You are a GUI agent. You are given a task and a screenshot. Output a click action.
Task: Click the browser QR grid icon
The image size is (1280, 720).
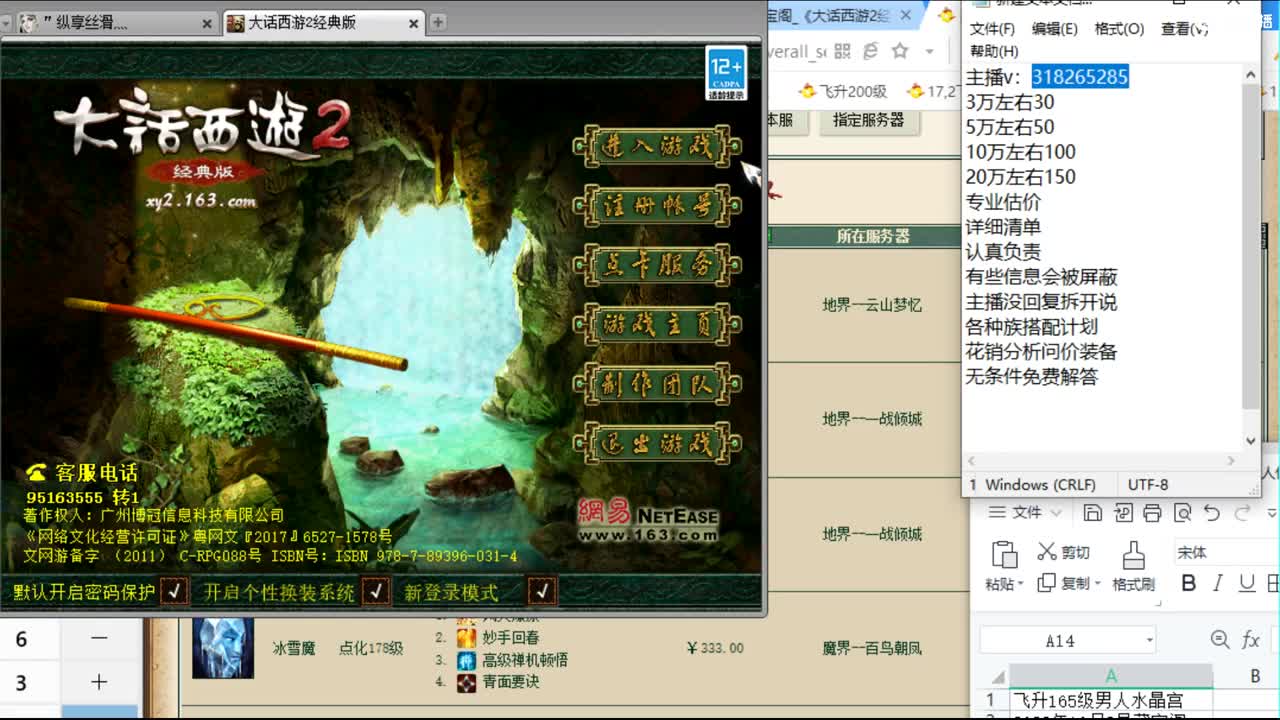(x=842, y=51)
